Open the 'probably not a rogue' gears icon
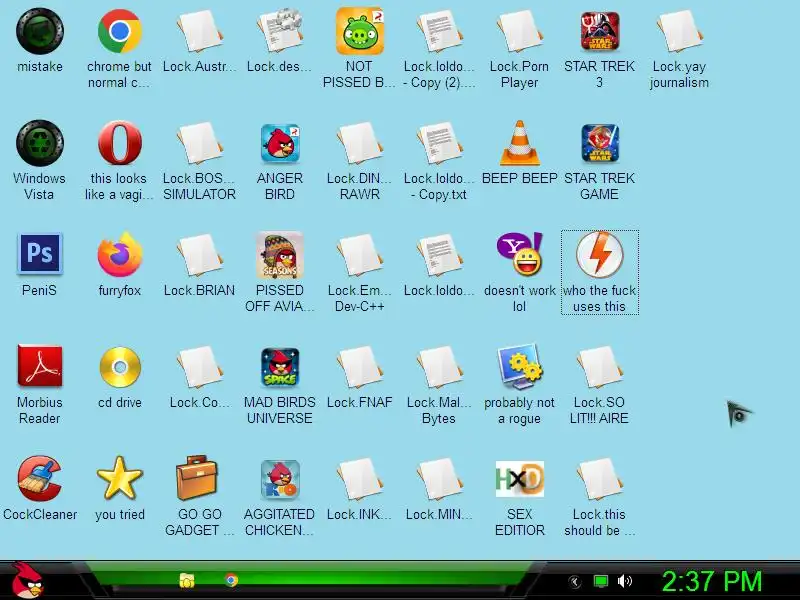The image size is (800, 600). tap(519, 366)
